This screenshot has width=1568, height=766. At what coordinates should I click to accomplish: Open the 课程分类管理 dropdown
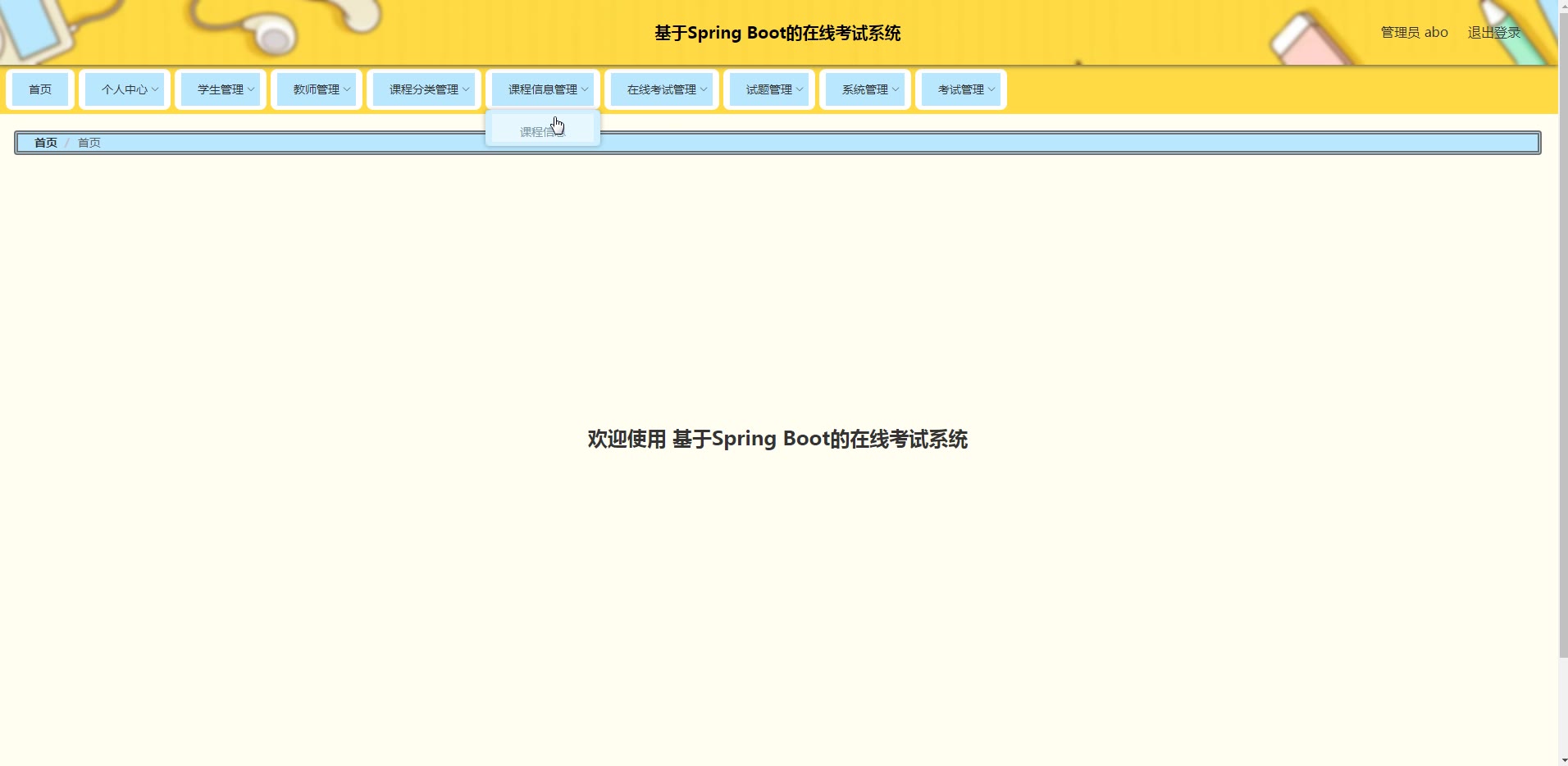tap(424, 89)
